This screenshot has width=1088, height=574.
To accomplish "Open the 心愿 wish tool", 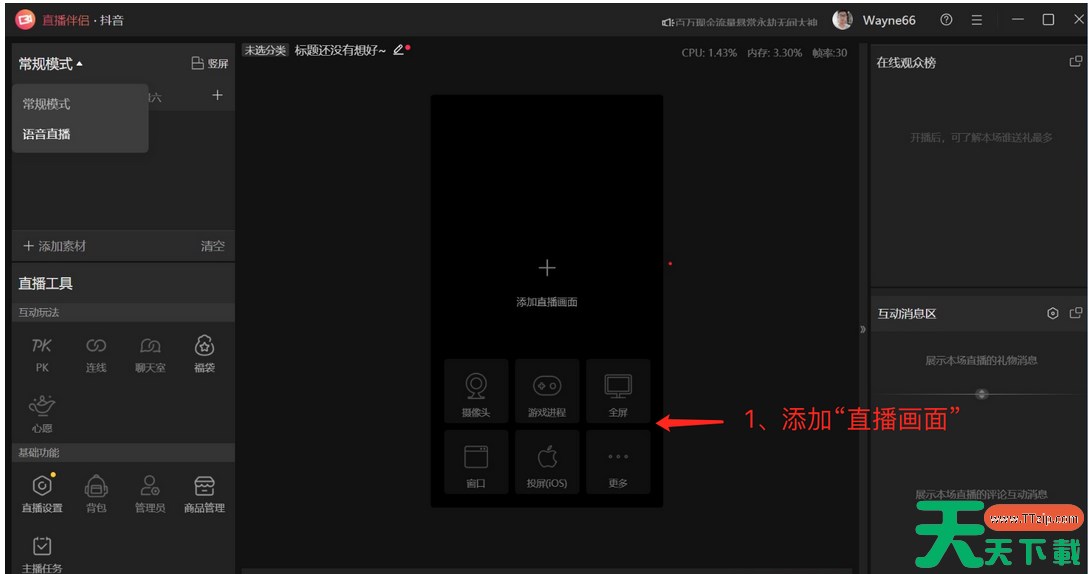I will coord(42,414).
